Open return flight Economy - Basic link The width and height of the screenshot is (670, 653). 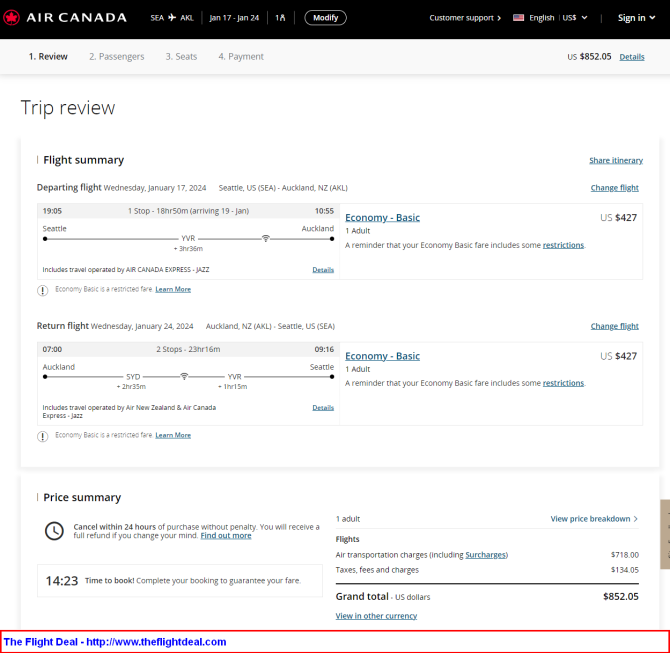pos(382,356)
